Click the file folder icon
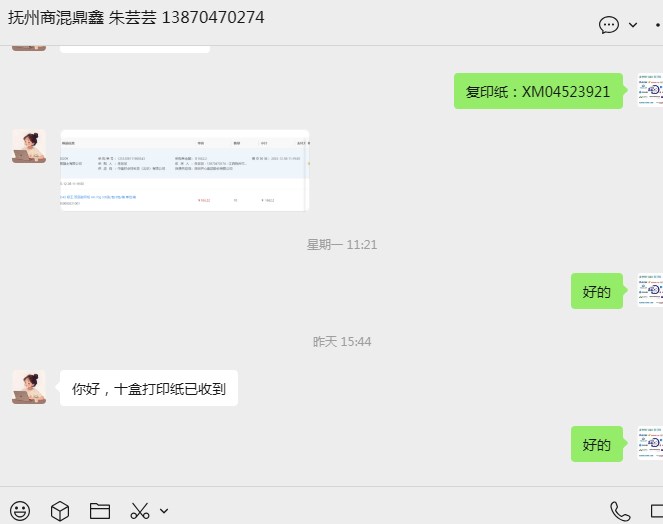This screenshot has width=663, height=524. (x=100, y=511)
